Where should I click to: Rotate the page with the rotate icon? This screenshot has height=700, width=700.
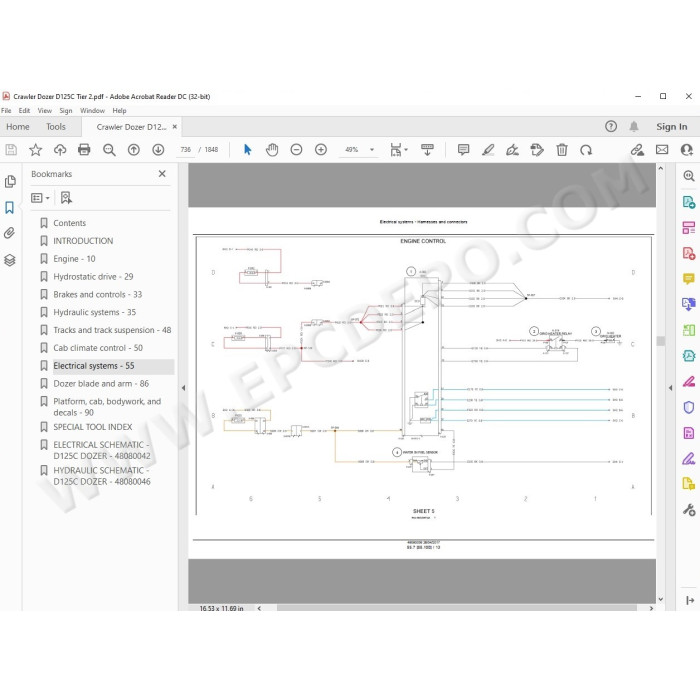(586, 150)
